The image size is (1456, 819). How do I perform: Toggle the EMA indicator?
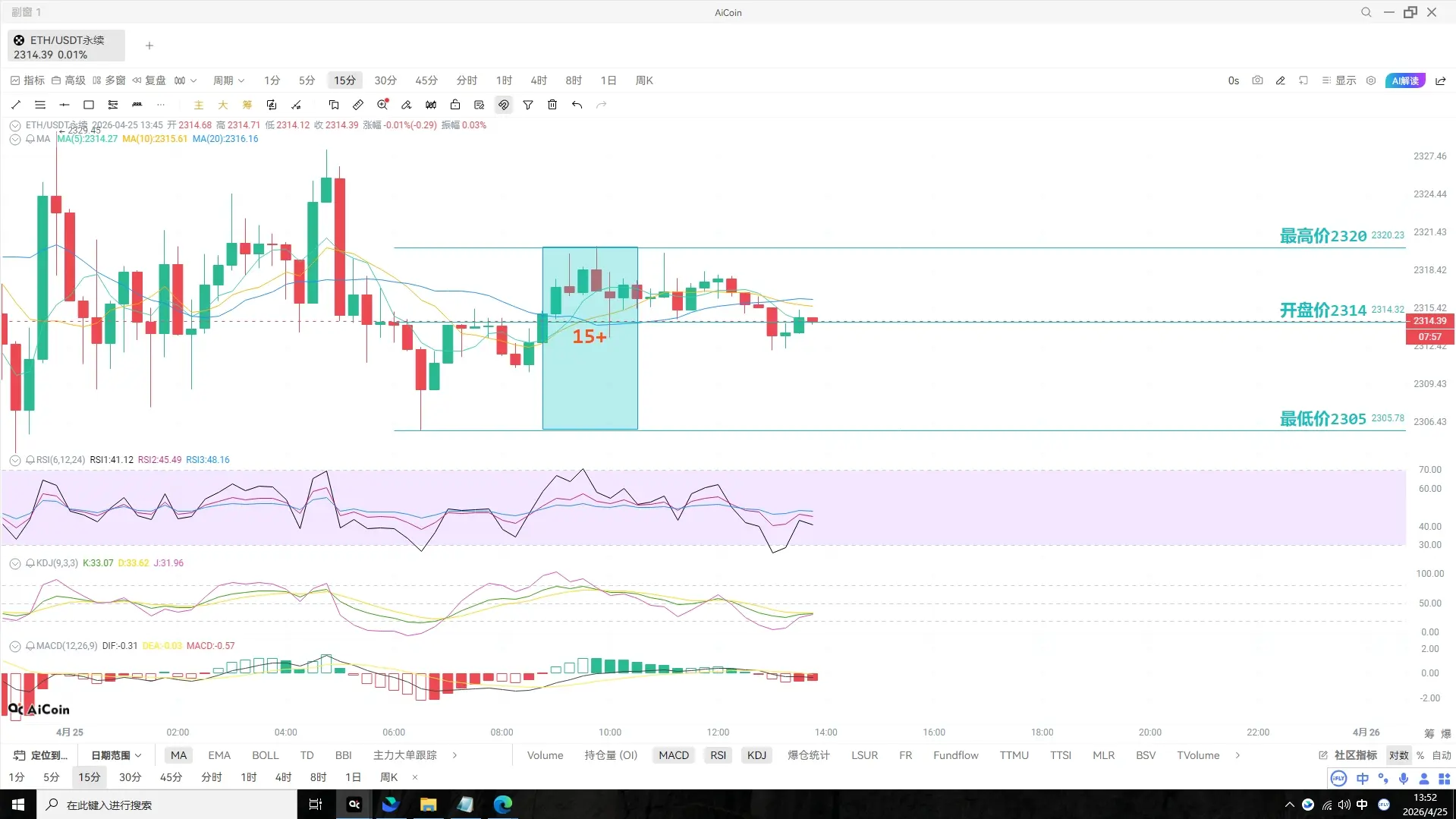coord(219,755)
